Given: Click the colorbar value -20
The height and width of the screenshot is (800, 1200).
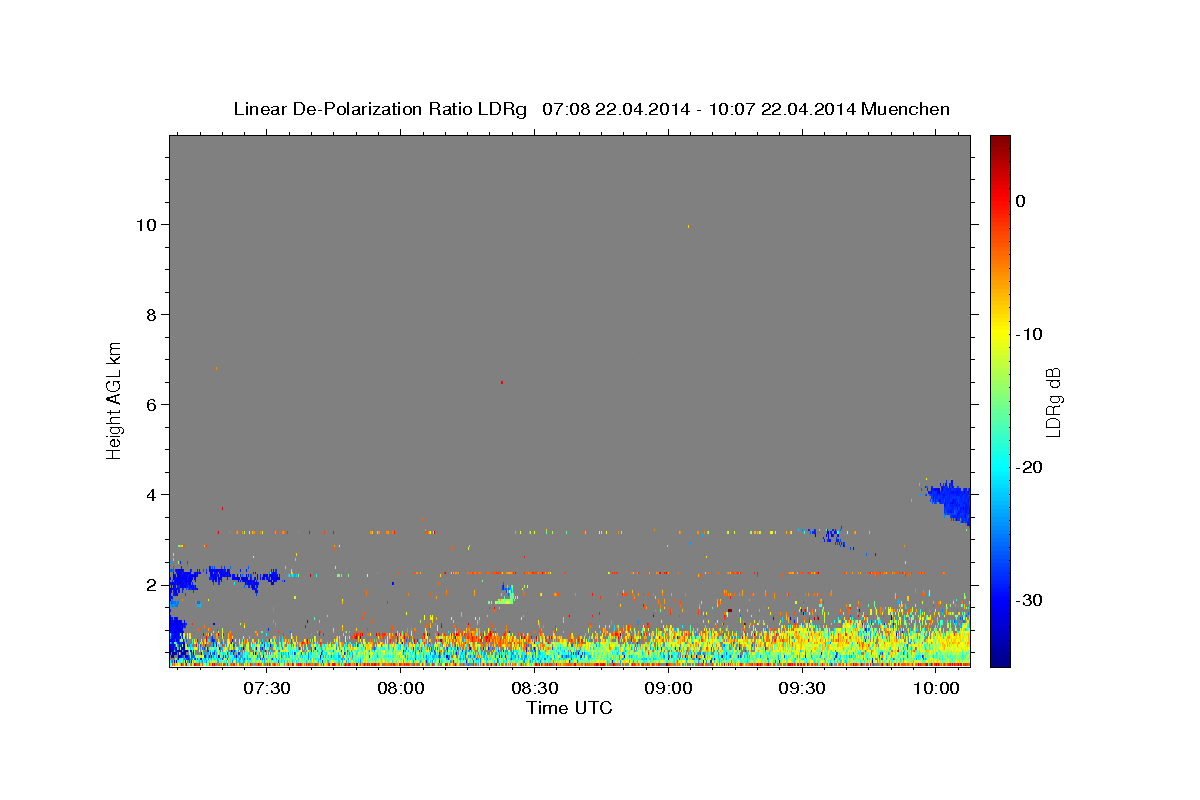Looking at the screenshot, I should tap(1030, 467).
